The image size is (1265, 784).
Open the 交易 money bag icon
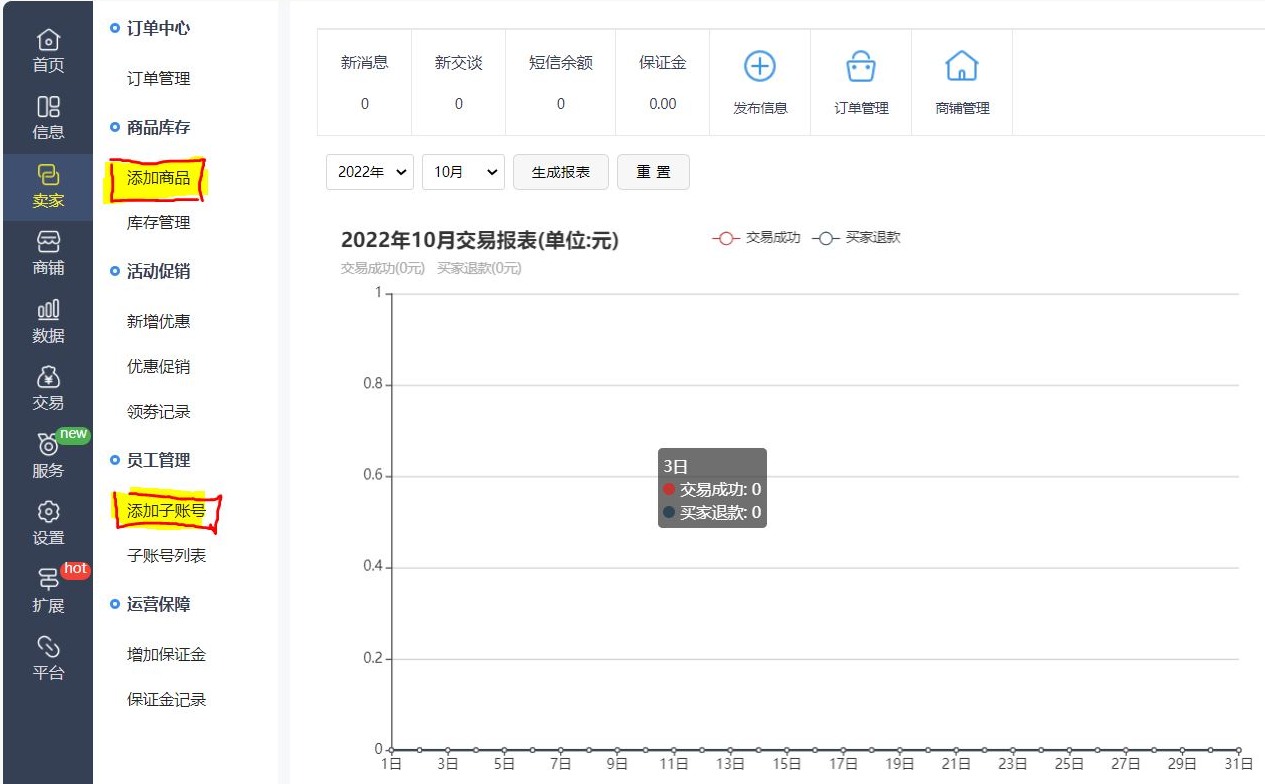click(48, 377)
